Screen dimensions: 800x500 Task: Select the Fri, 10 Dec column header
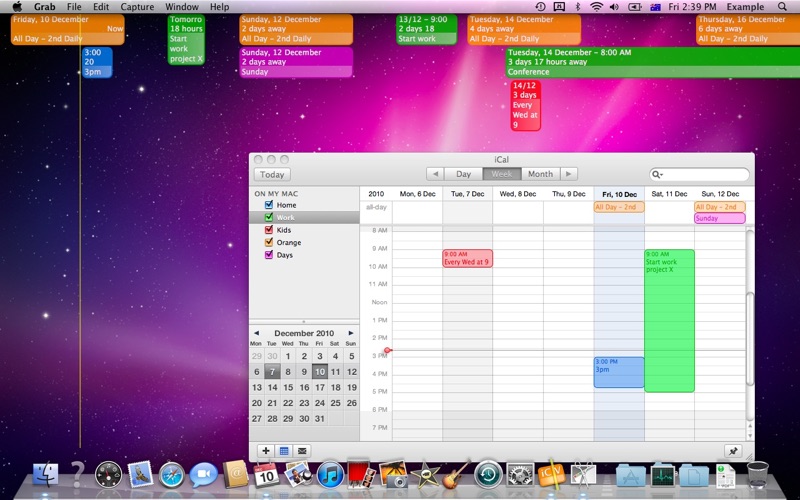click(619, 194)
